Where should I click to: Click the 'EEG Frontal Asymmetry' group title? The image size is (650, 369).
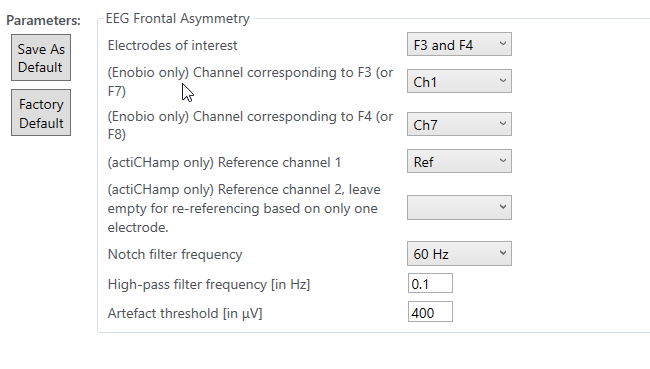177,19
